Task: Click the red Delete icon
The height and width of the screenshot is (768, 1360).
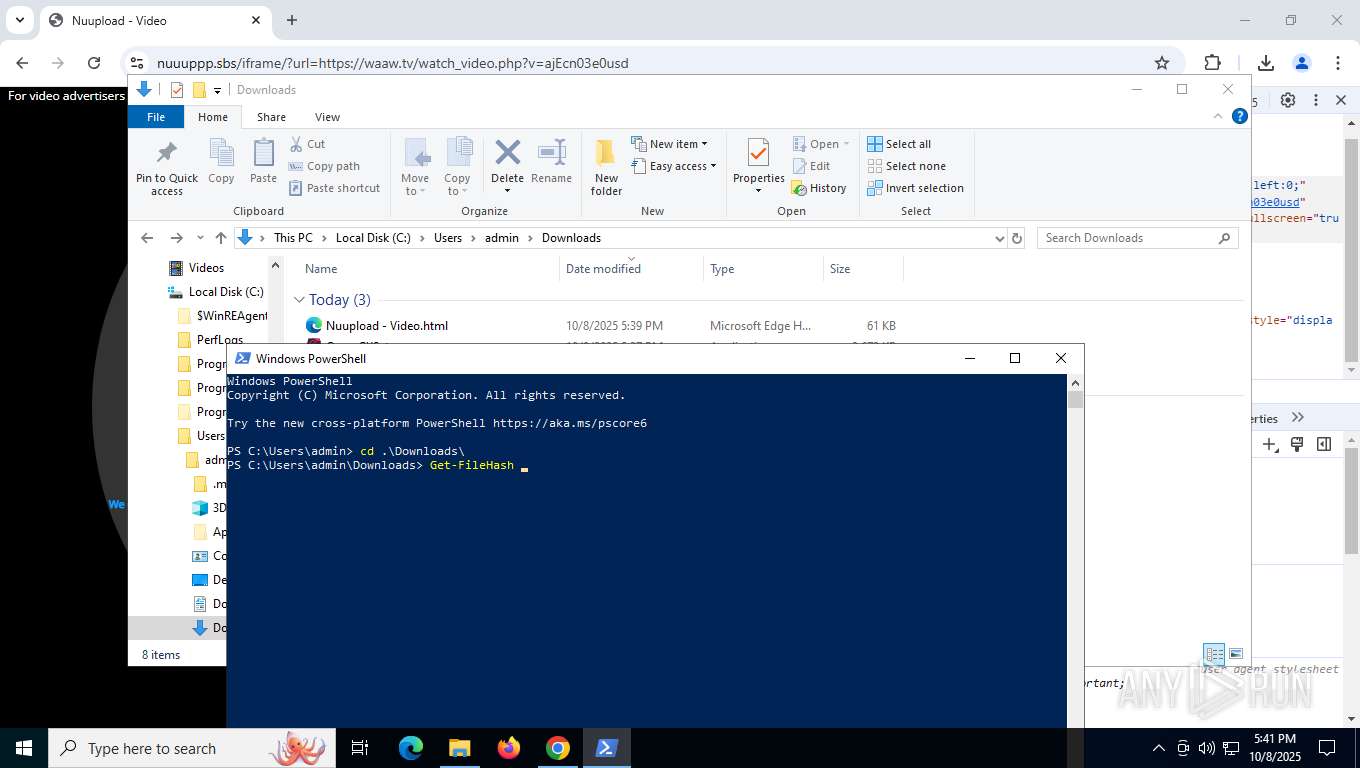Action: (x=507, y=152)
